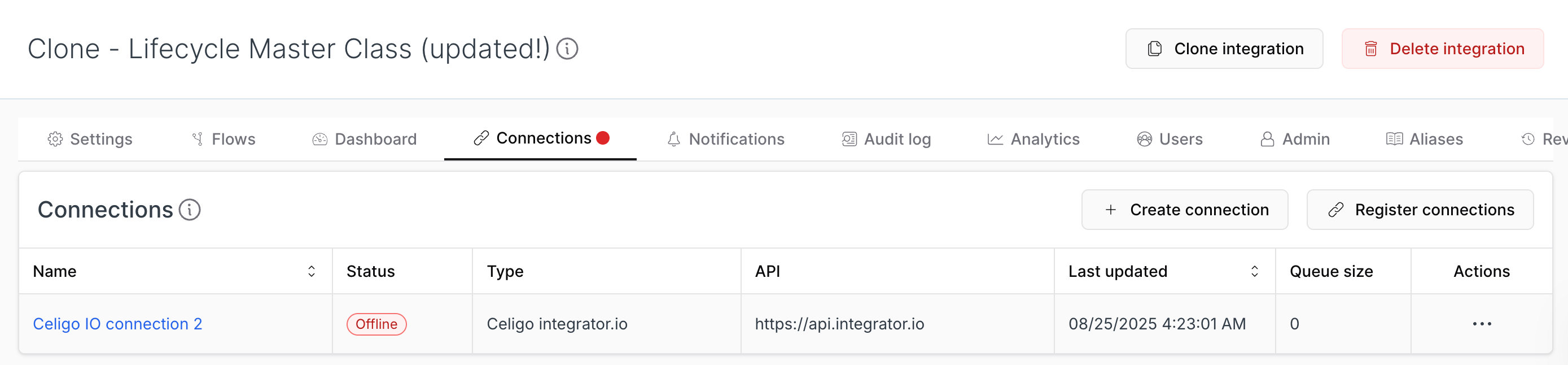Sort by Name column arrows
The image size is (1568, 365).
[311, 271]
